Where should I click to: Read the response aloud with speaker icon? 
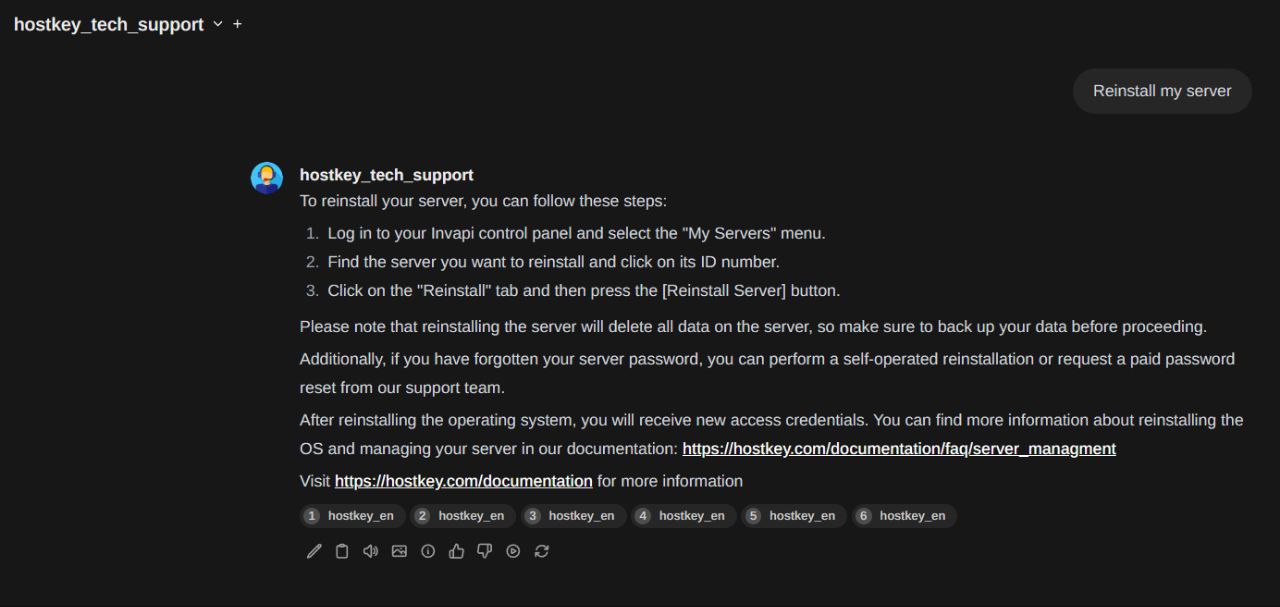371,551
